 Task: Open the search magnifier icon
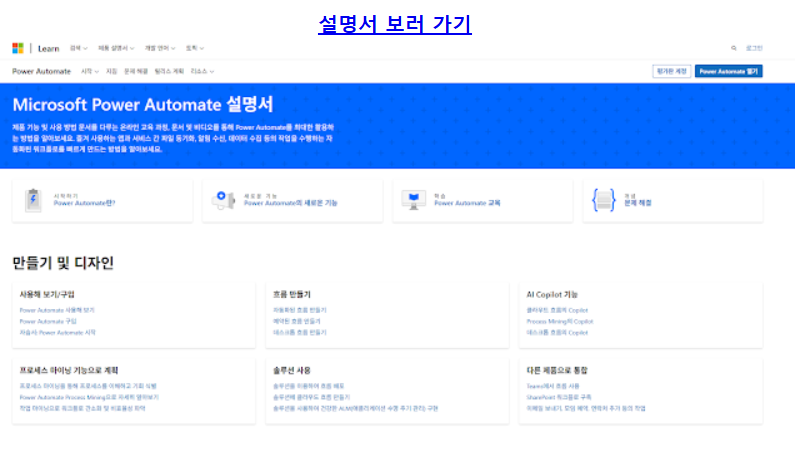(734, 48)
